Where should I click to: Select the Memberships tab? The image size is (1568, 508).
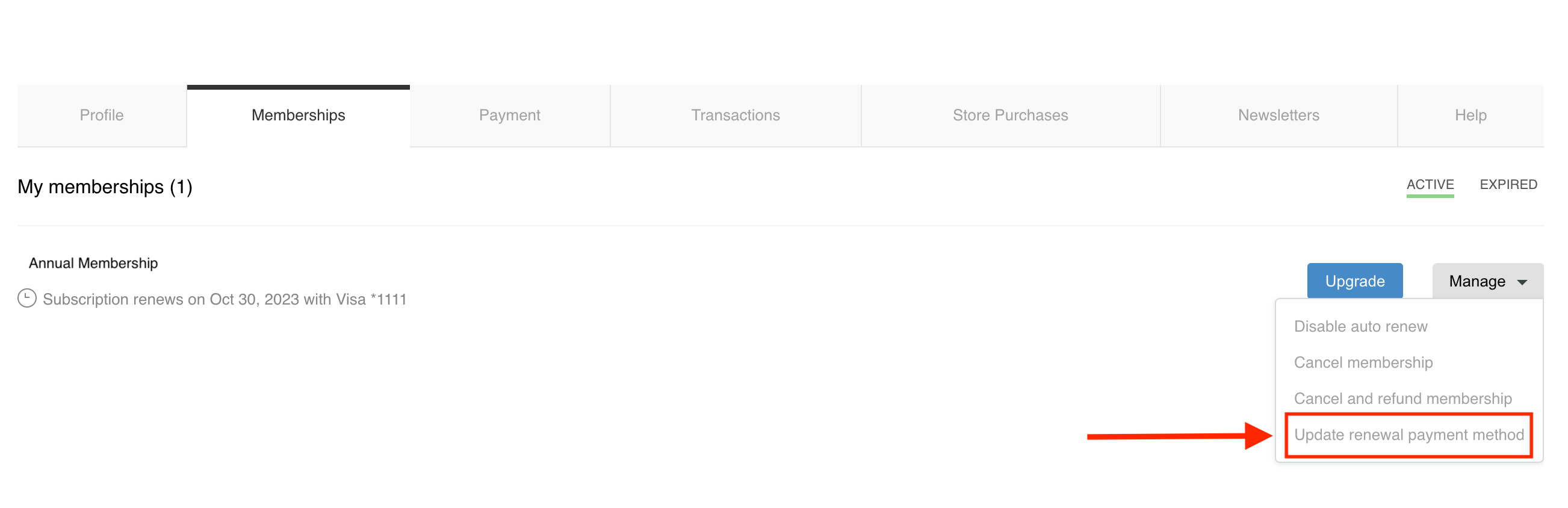pyautogui.click(x=298, y=115)
